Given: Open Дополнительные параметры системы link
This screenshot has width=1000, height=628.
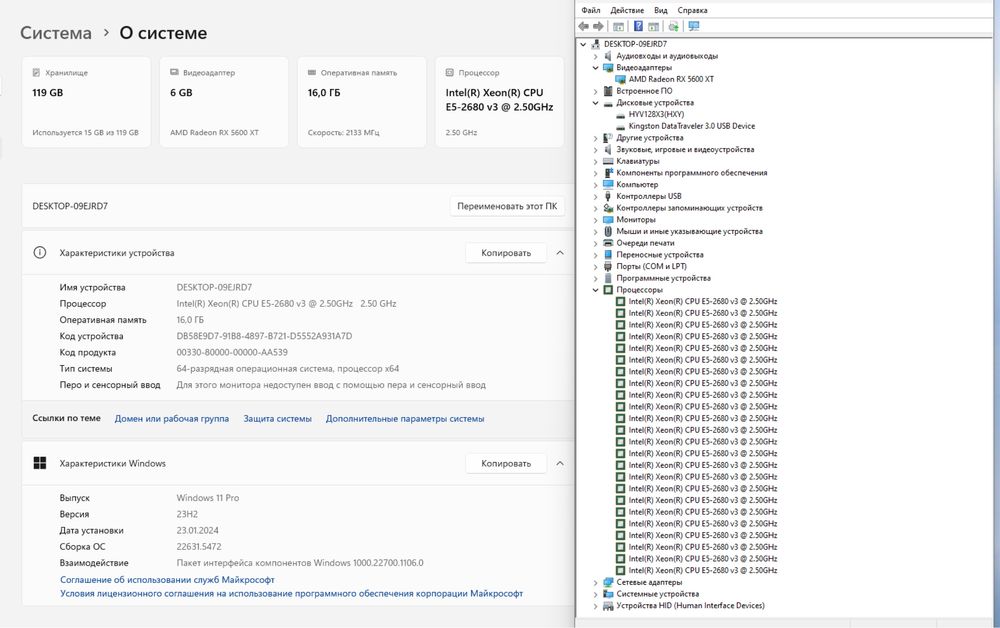Looking at the screenshot, I should coord(405,419).
